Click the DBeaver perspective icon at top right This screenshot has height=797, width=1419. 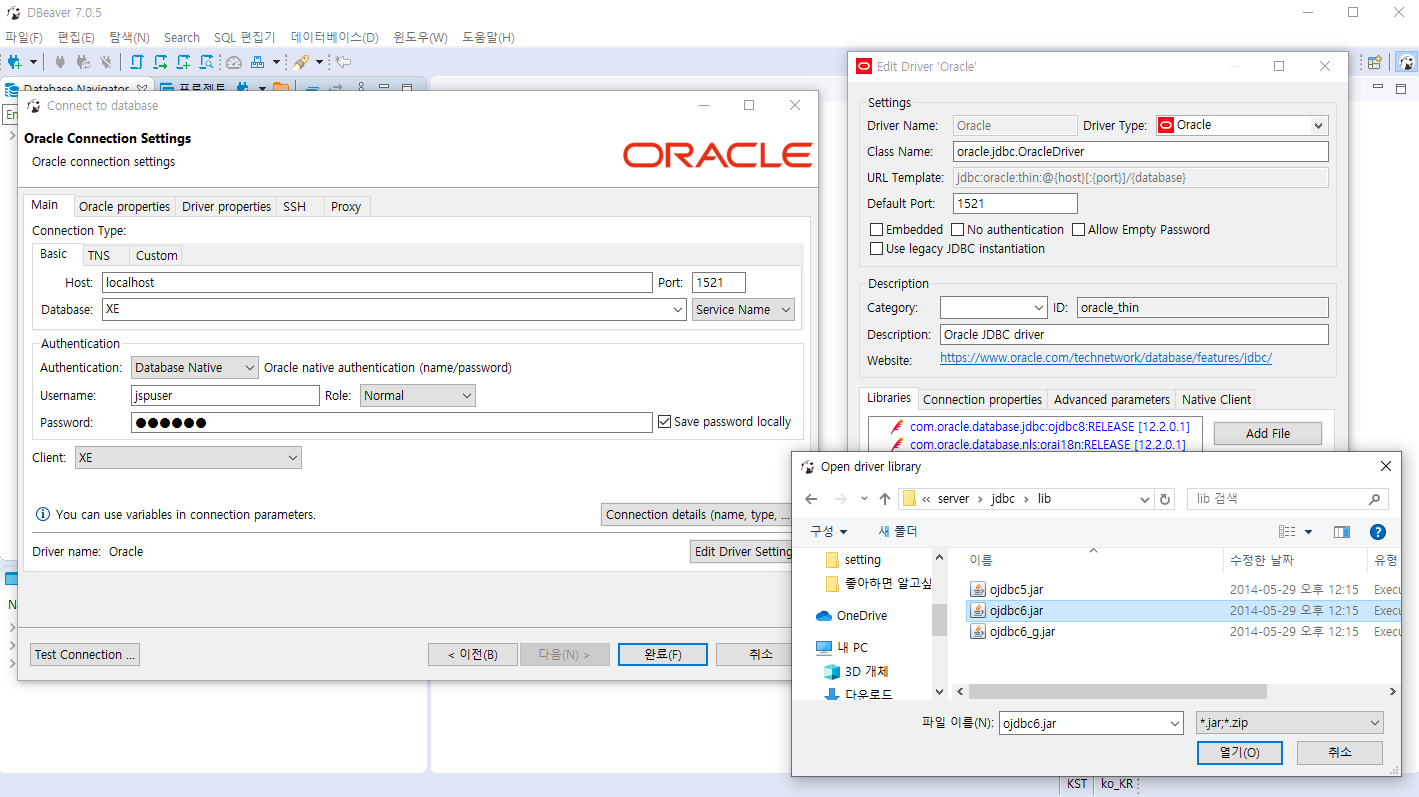1406,62
